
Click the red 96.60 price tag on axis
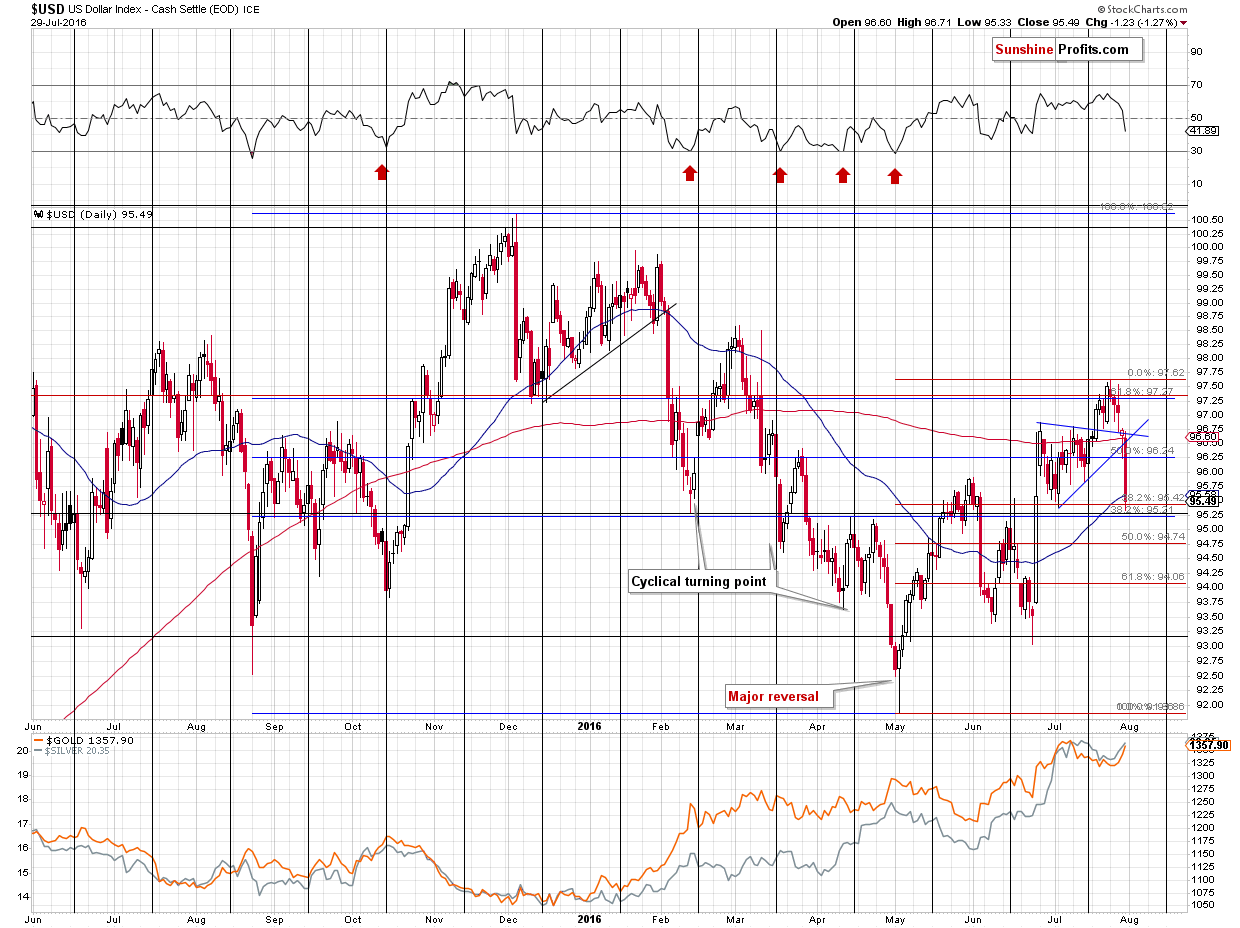tap(1202, 437)
